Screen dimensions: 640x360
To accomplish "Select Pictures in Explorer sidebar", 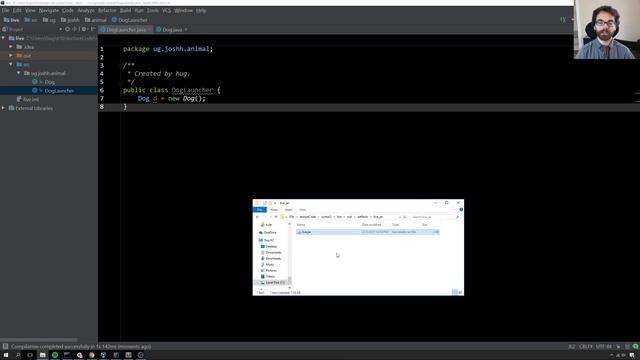I will (x=269, y=271).
